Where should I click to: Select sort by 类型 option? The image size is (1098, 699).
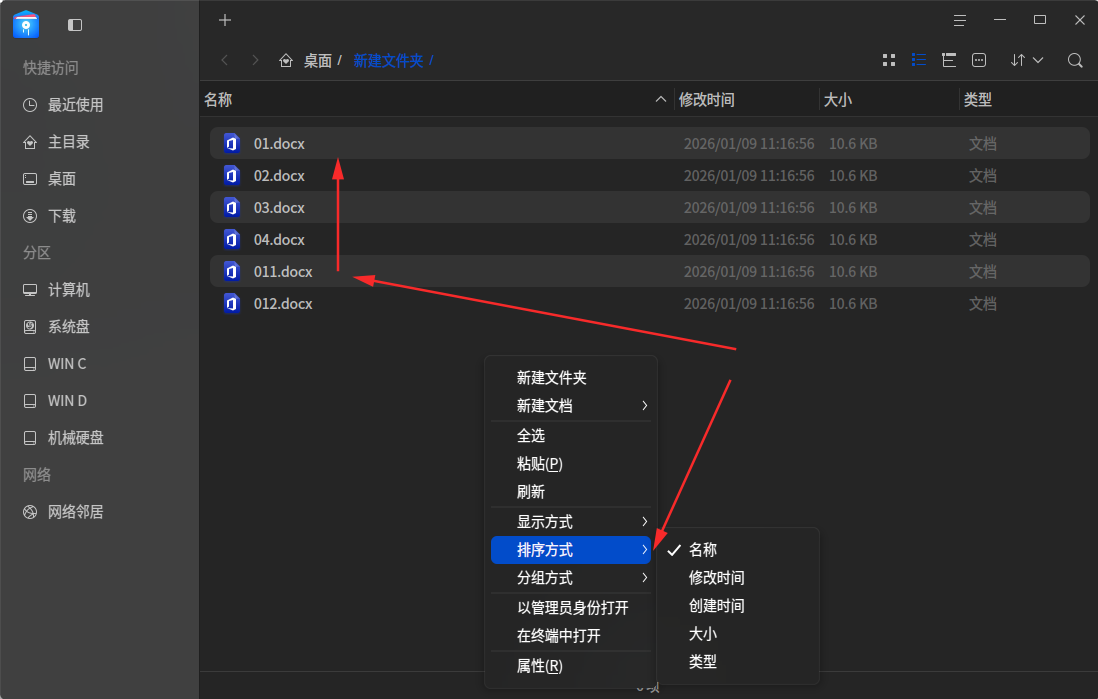click(x=738, y=662)
